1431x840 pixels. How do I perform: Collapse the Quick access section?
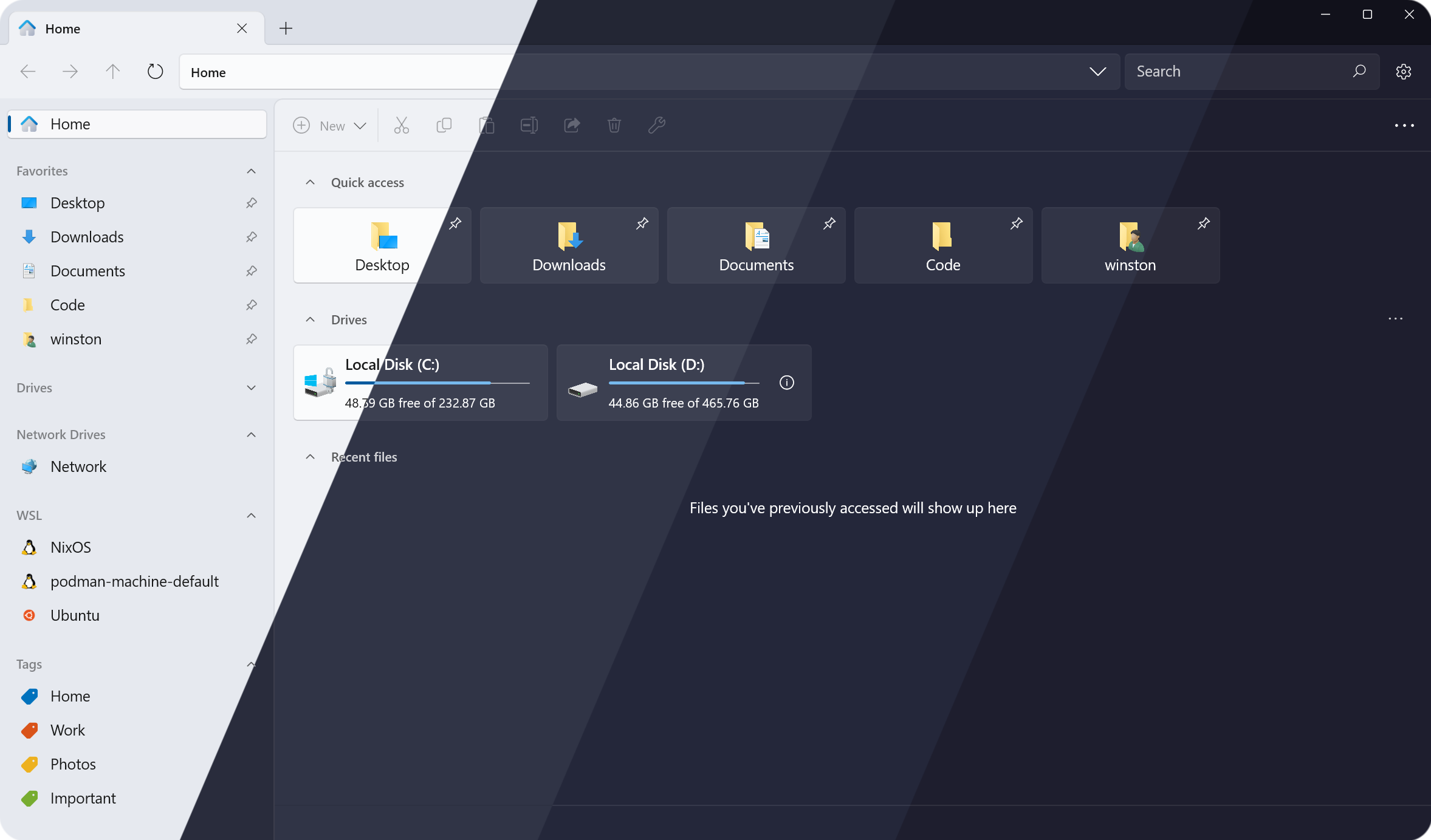tap(311, 182)
